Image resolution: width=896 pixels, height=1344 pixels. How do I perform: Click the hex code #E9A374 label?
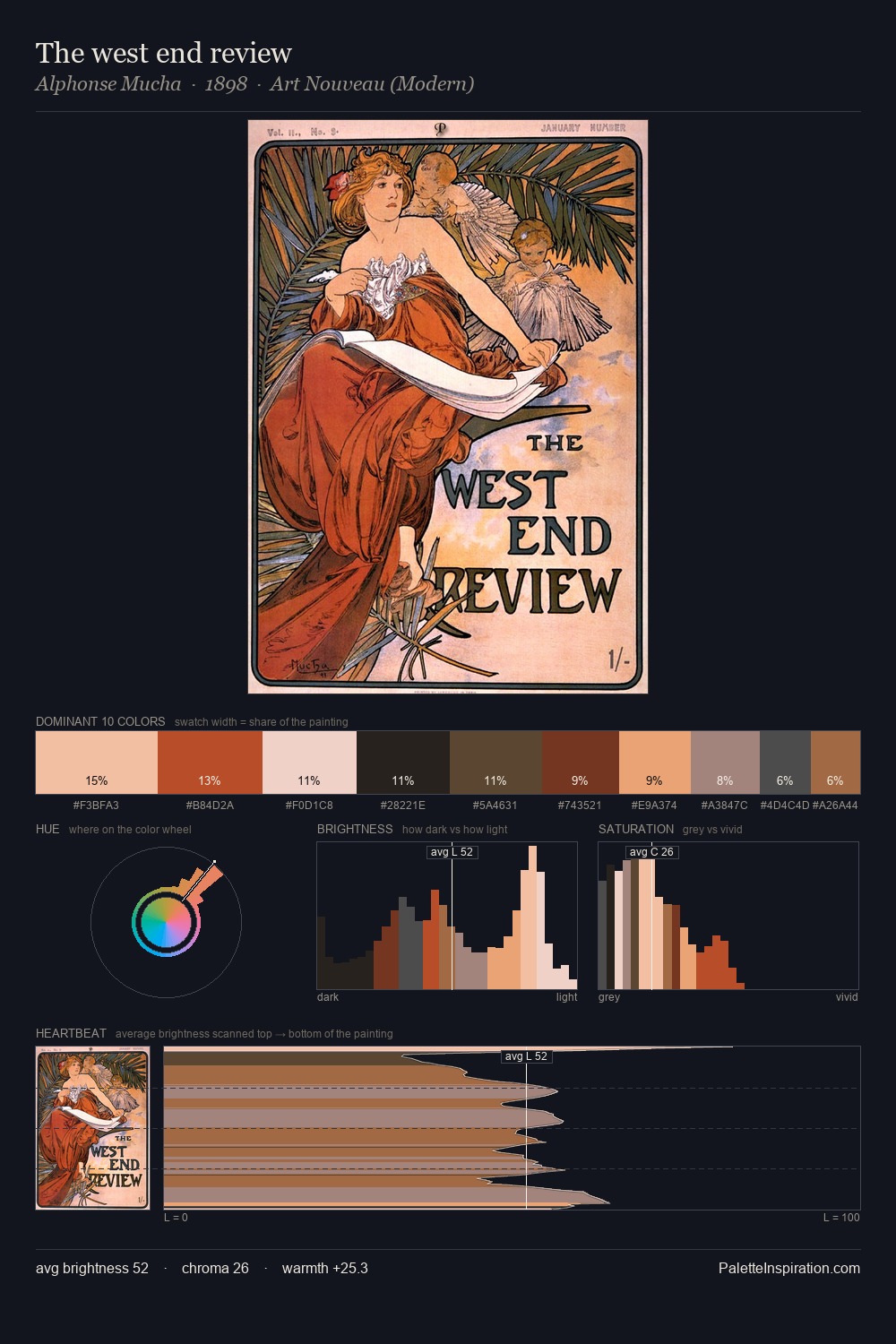(654, 806)
